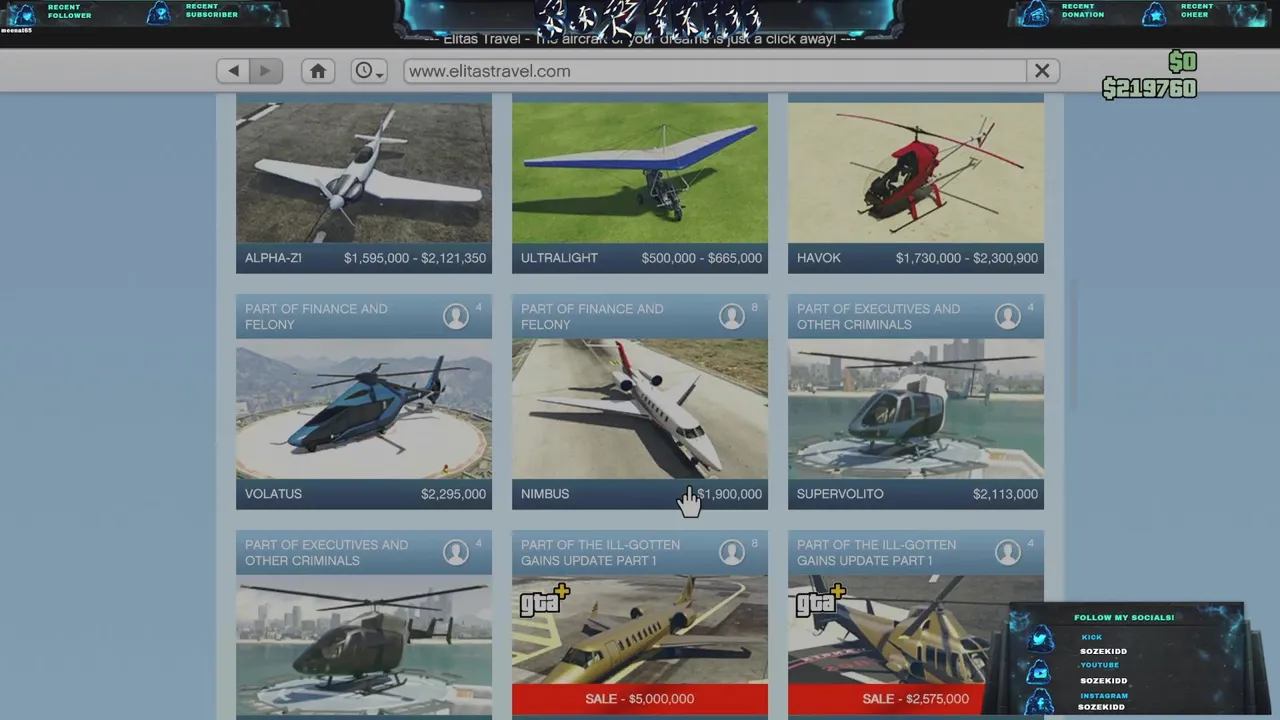Select the SuperVolito helicopter image
1280x720 pixels.
pos(916,409)
